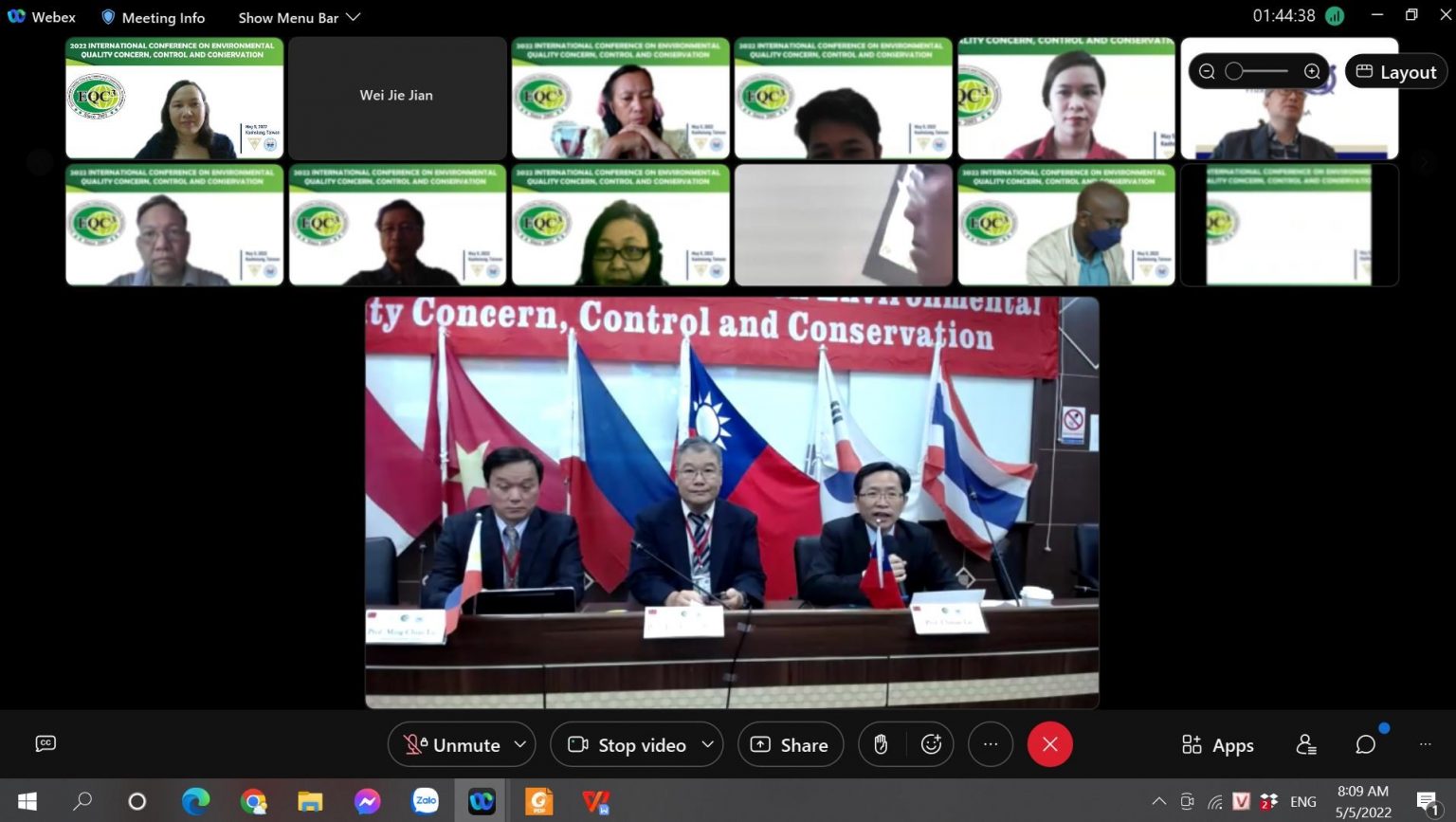Viewport: 1456px width, 822px height.
Task: Click the thumbnail zoom slider handle
Action: click(x=1234, y=72)
